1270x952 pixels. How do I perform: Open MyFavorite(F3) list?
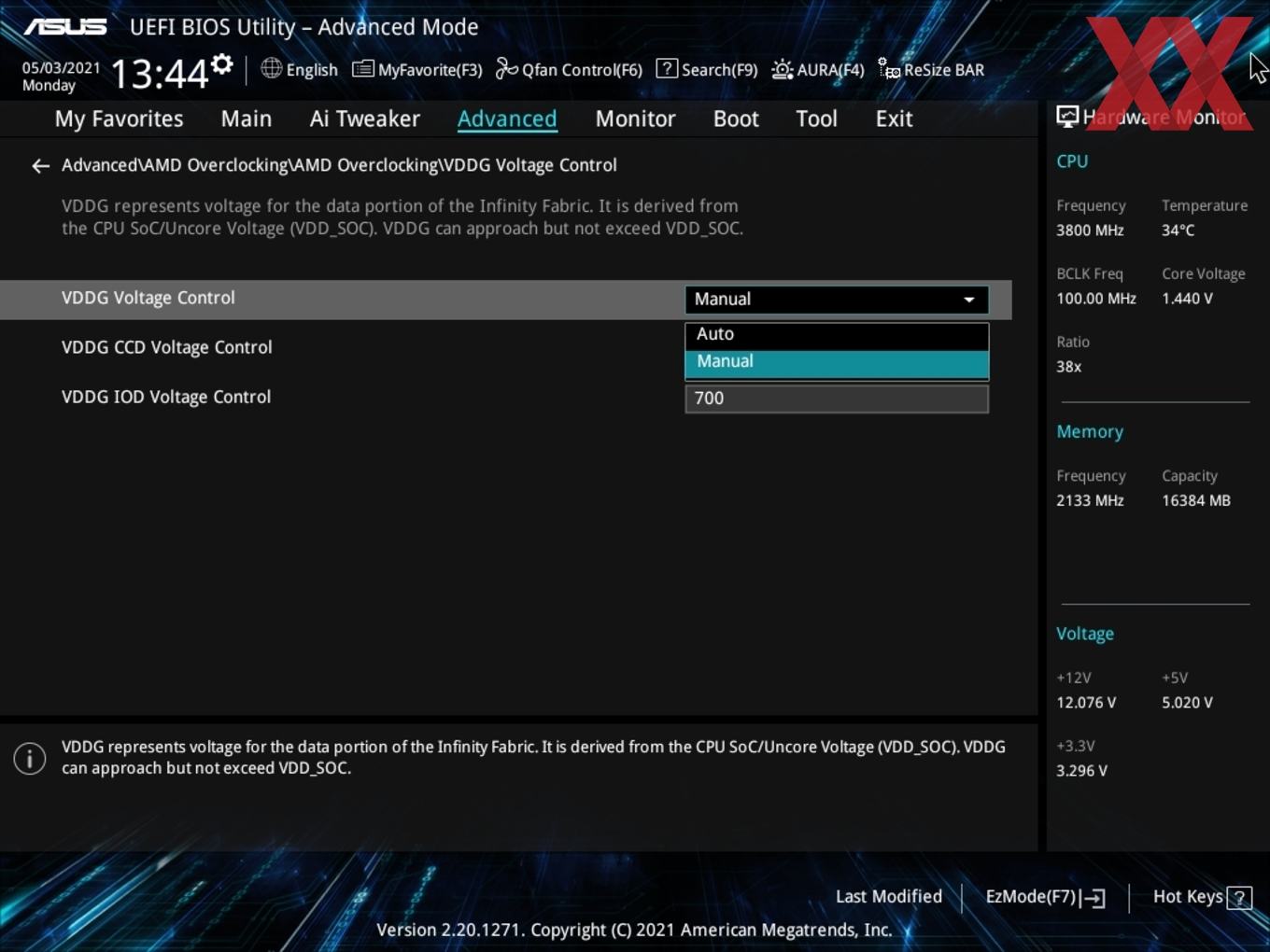click(x=416, y=69)
